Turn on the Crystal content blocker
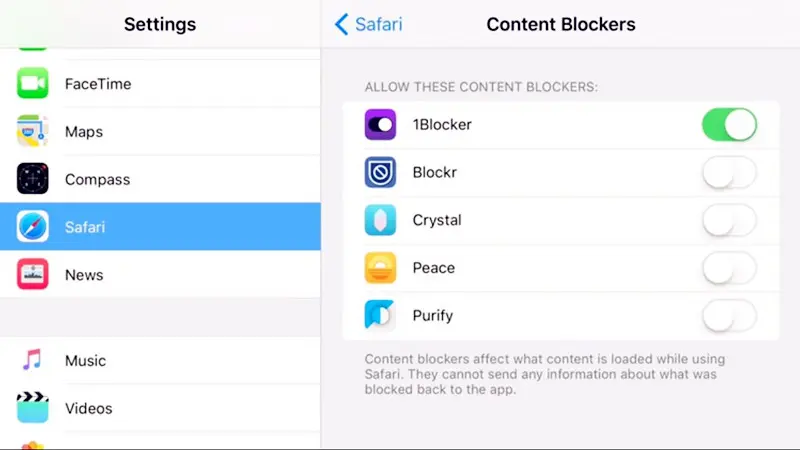Screen dimensions: 800x450 729,220
